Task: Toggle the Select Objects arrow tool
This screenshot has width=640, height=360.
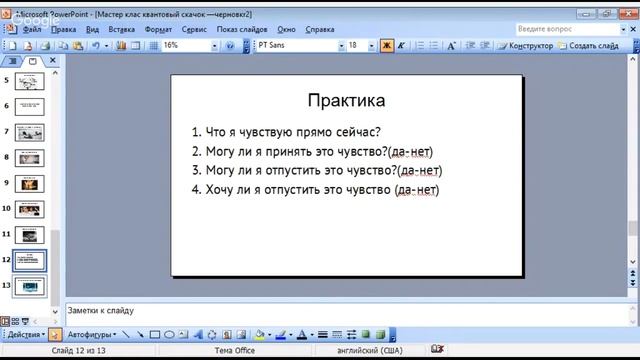Action: [54, 335]
